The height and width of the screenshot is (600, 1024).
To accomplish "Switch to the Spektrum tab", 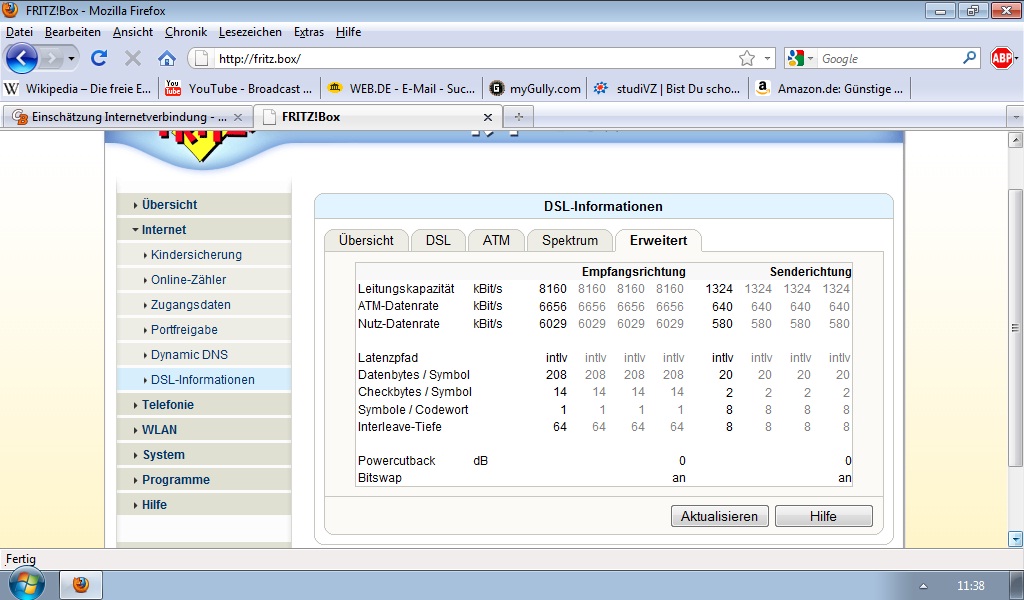I will coord(569,240).
